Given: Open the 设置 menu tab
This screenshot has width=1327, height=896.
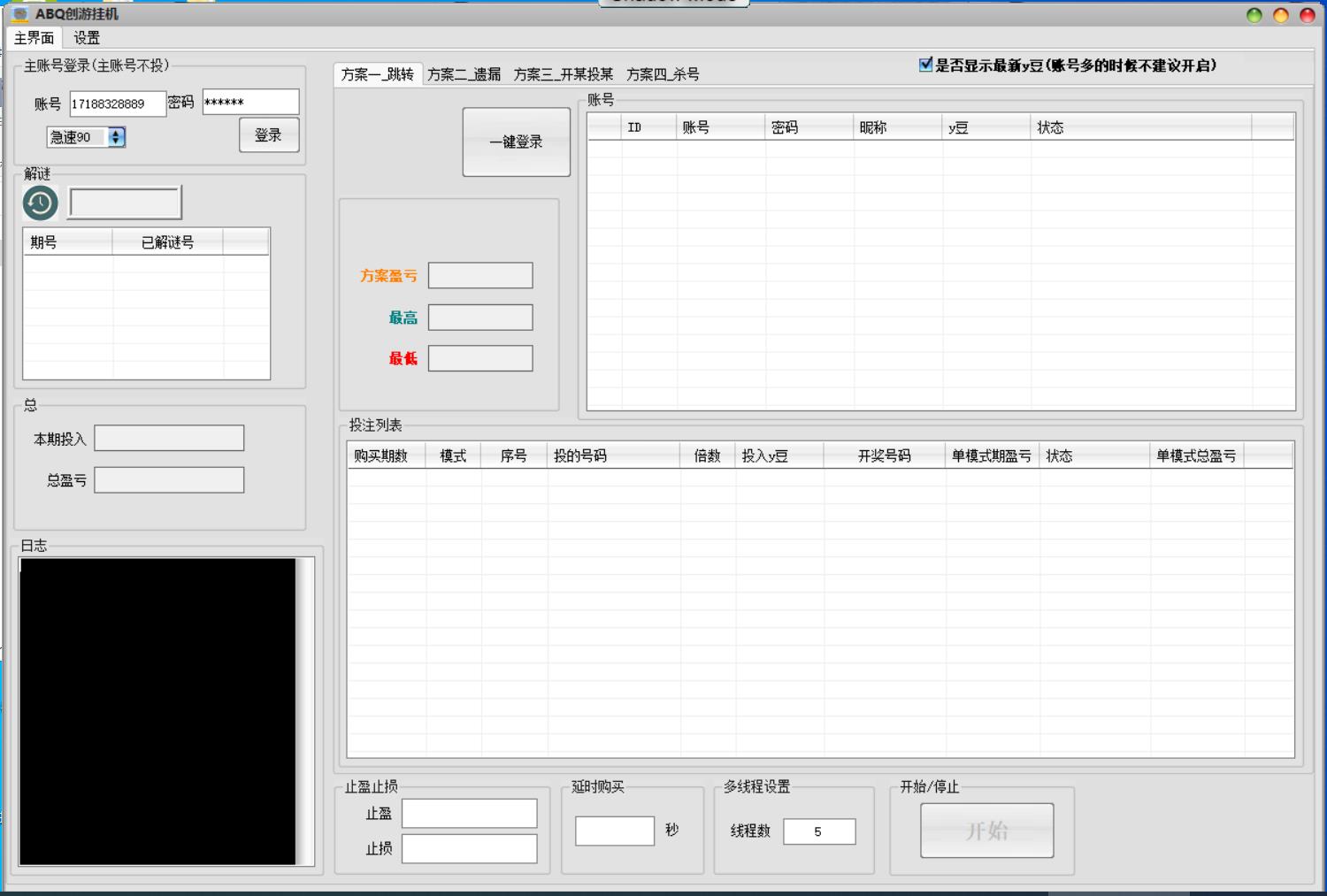Looking at the screenshot, I should (x=87, y=38).
